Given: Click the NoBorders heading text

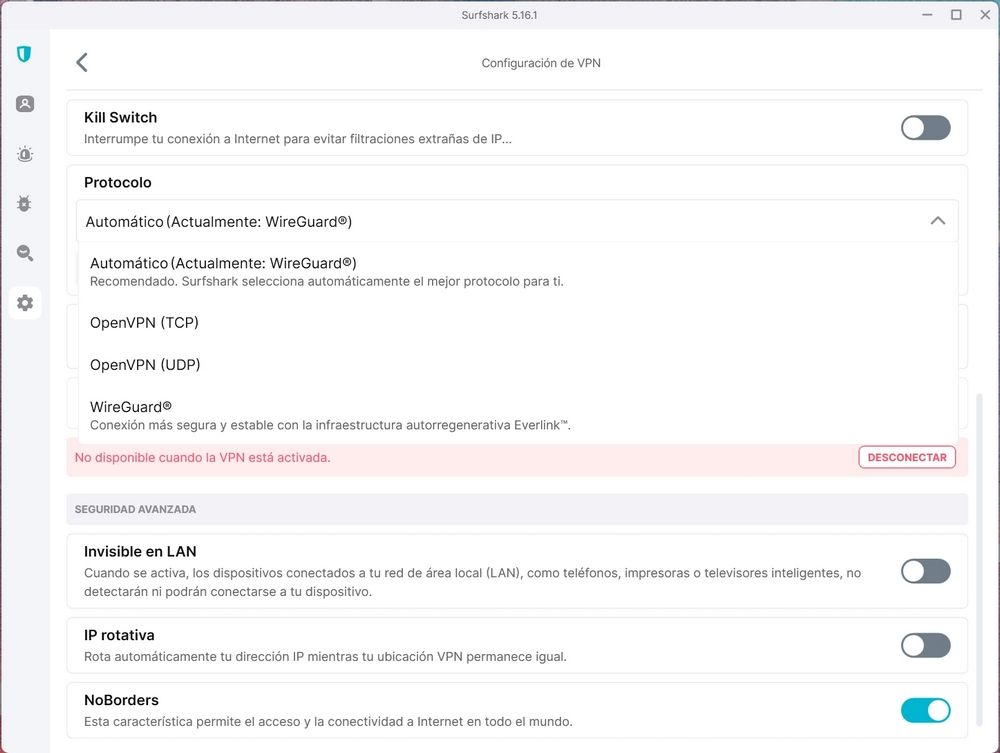Looking at the screenshot, I should tap(121, 700).
